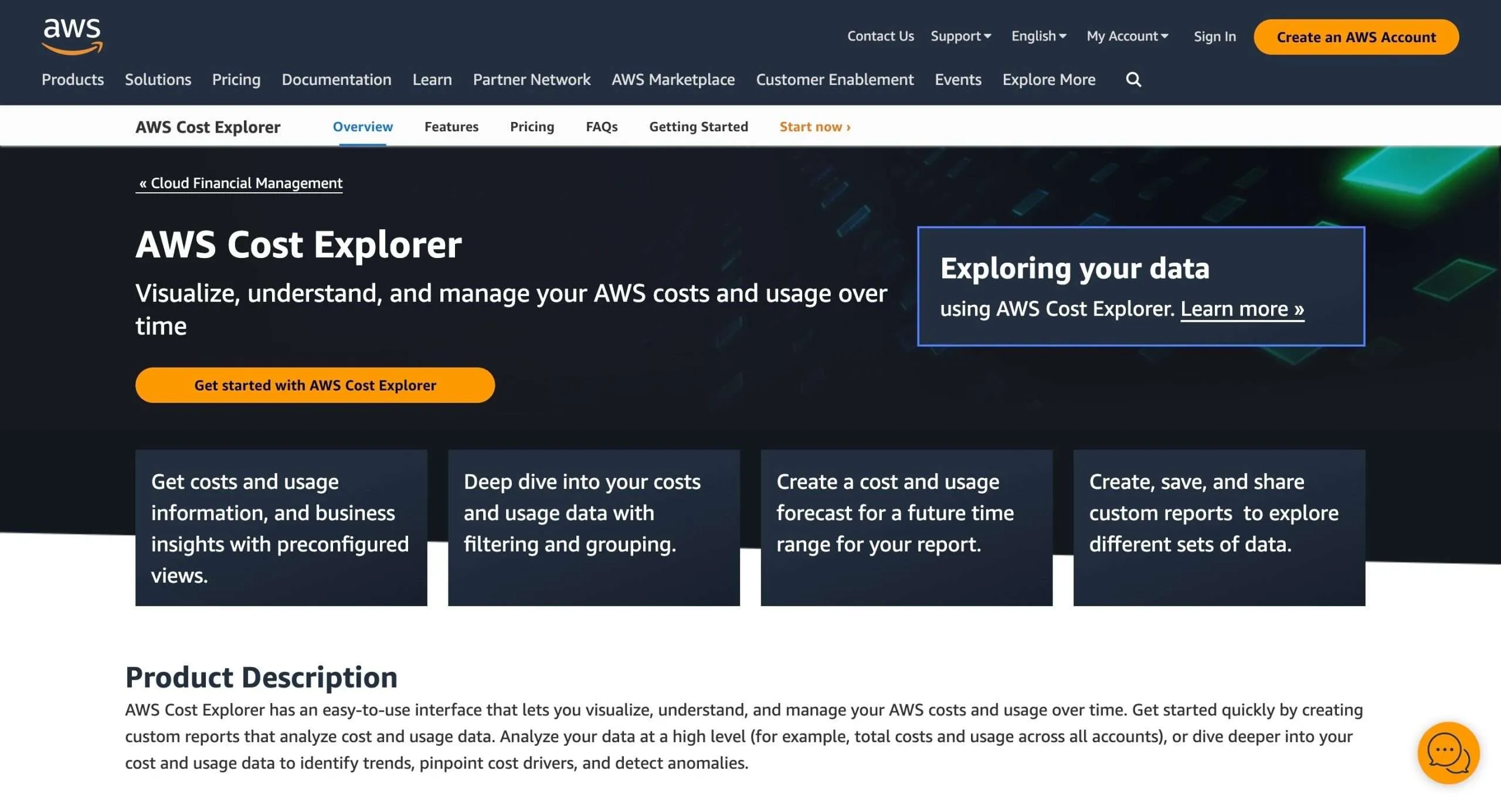Select the FAQs tab
1501x812 pixels.
click(602, 127)
